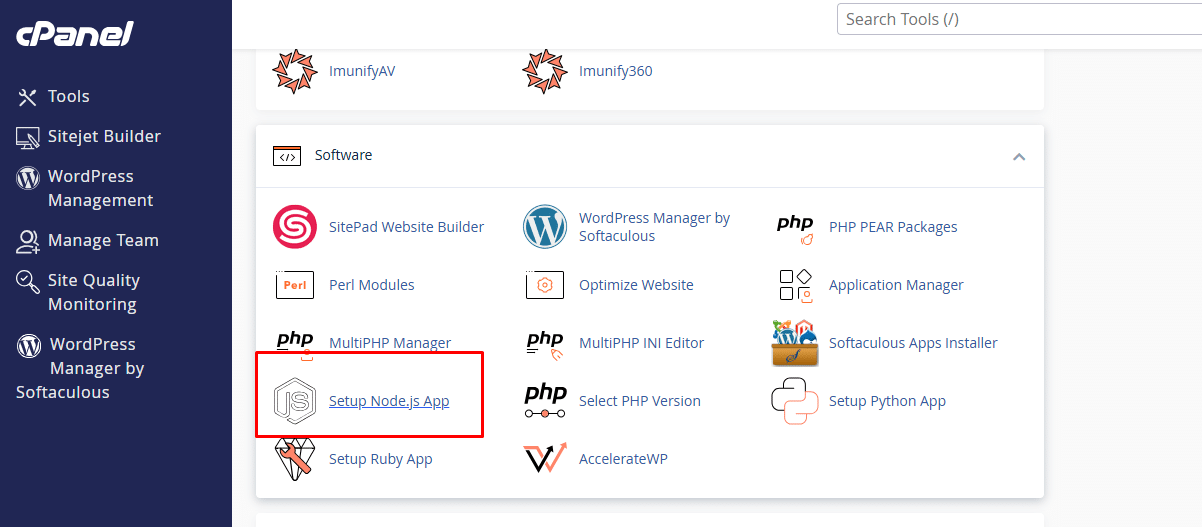The image size is (1202, 527).
Task: Open sidebar WordPress Manager by Softaculous
Action: (x=80, y=368)
